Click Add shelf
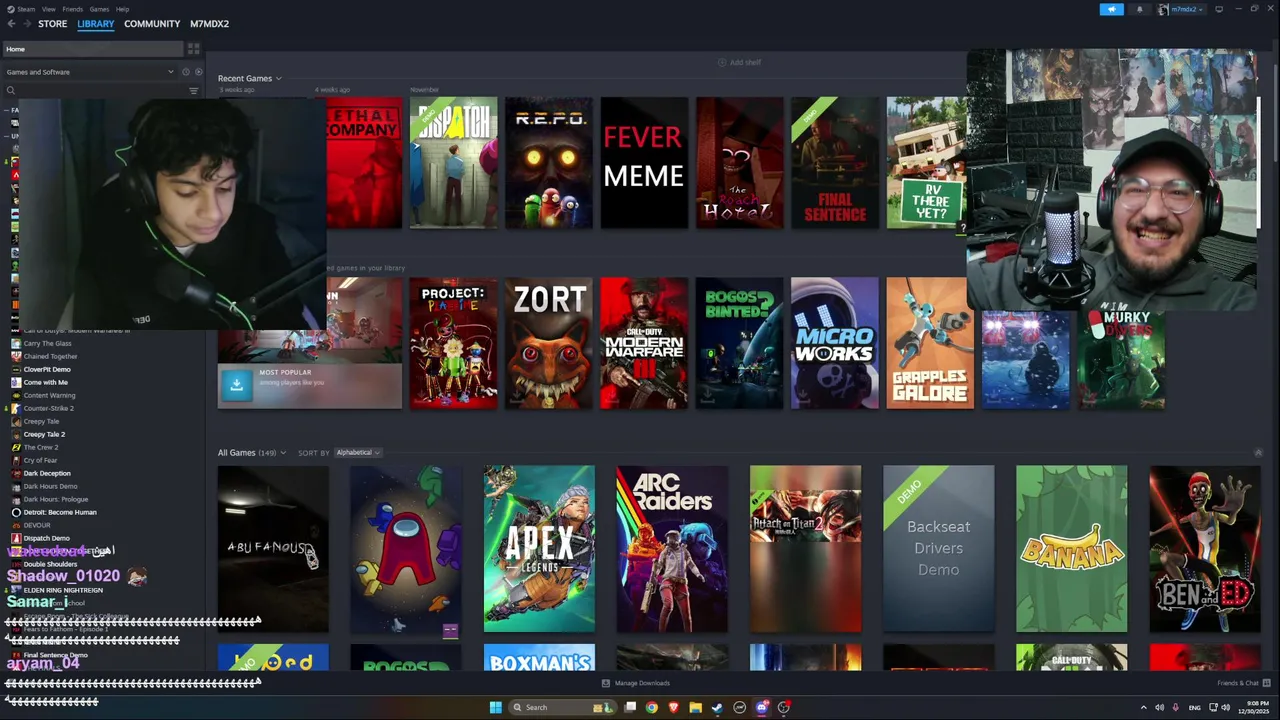 pos(739,62)
